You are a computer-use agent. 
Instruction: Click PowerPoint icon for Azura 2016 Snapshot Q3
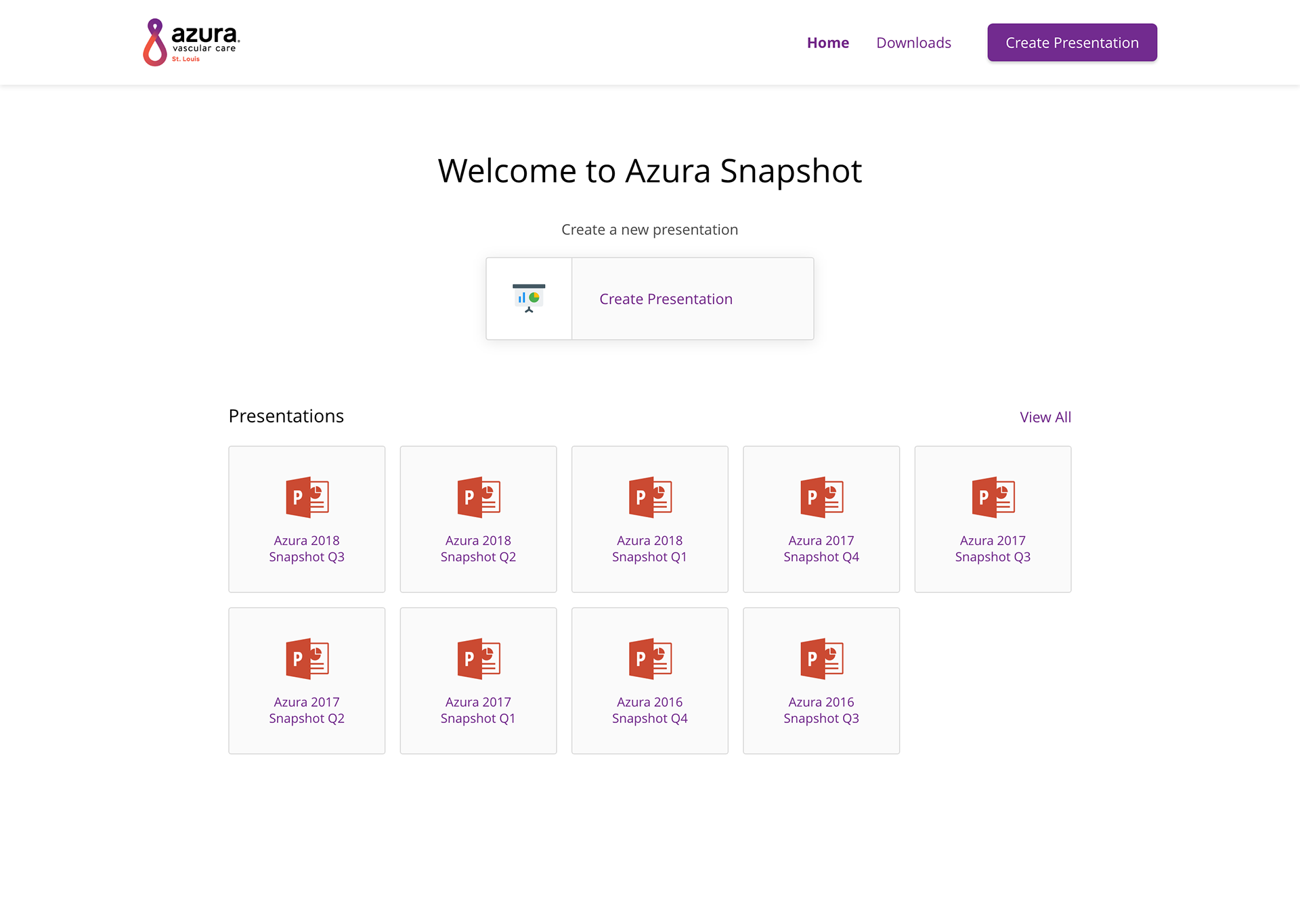tap(821, 659)
